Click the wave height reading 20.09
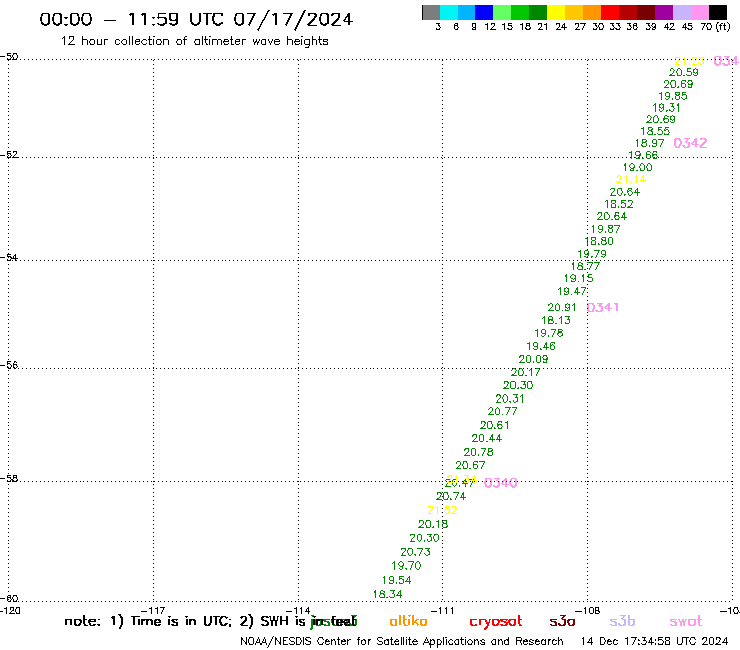This screenshot has width=740, height=650. click(x=533, y=360)
